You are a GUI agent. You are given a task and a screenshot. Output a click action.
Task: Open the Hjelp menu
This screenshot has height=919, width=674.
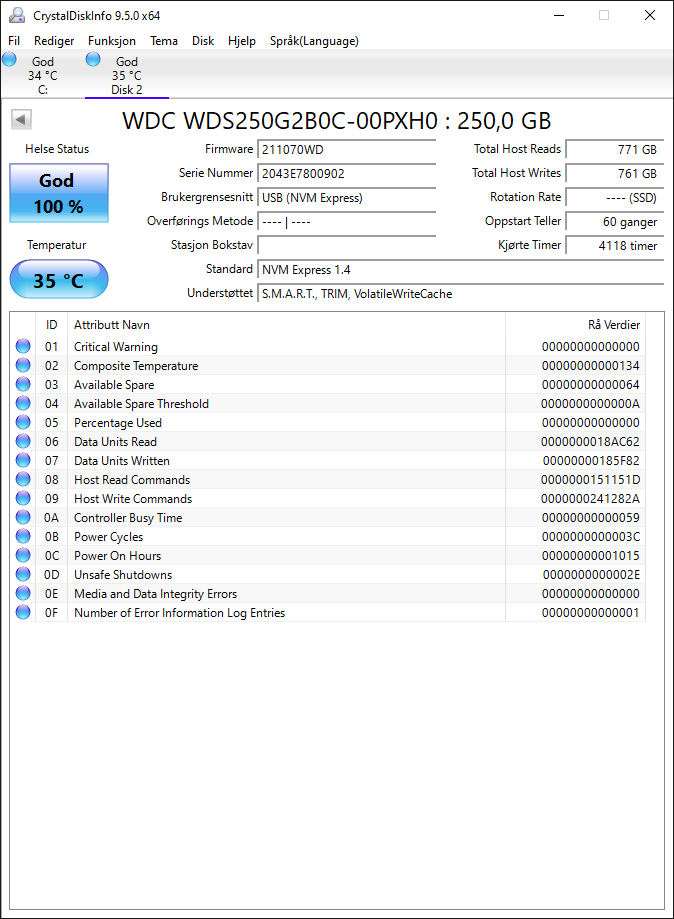point(242,41)
